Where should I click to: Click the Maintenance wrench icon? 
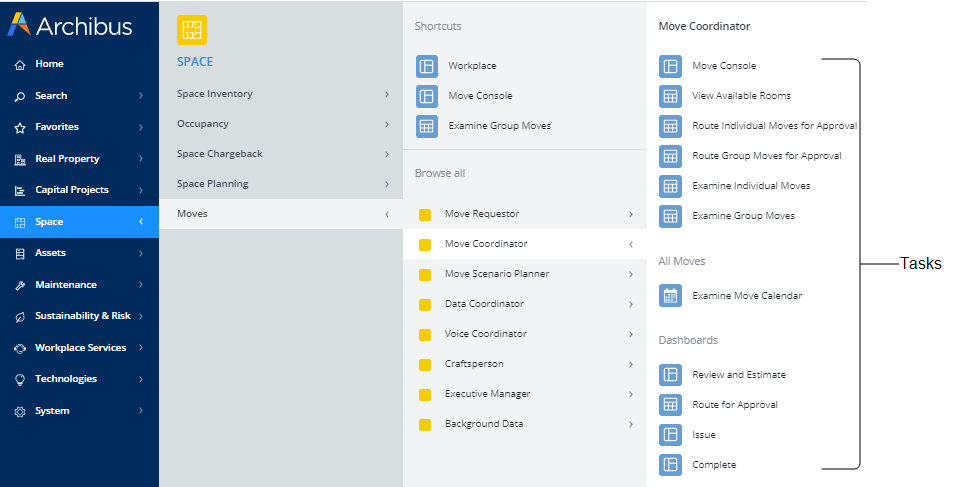[20, 286]
